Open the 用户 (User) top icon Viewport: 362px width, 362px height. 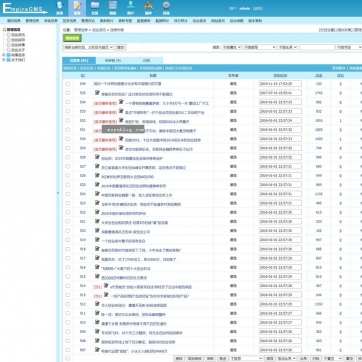(130, 8)
